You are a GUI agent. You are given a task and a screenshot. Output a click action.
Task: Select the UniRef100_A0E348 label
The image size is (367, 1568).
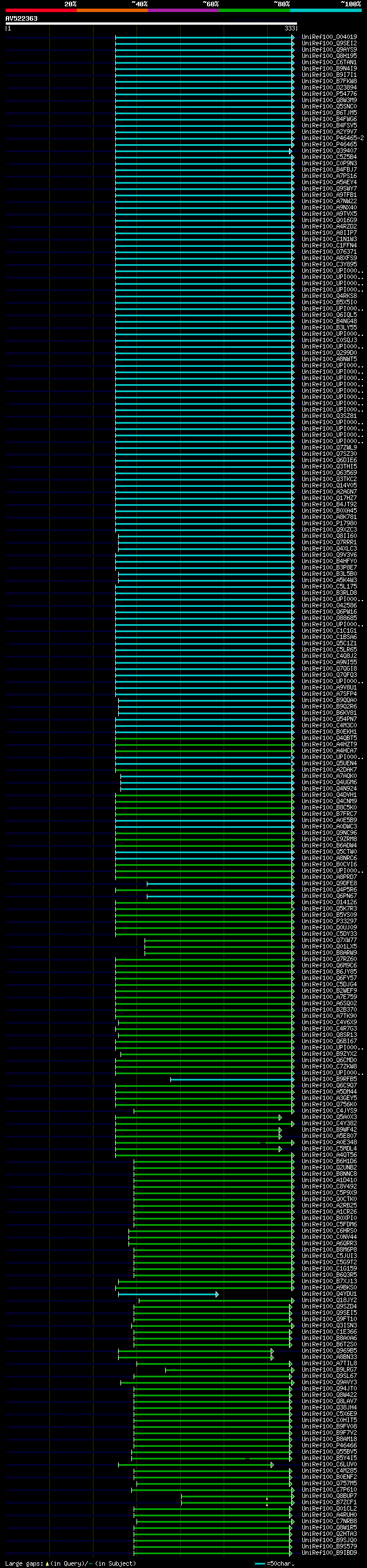click(x=329, y=1143)
